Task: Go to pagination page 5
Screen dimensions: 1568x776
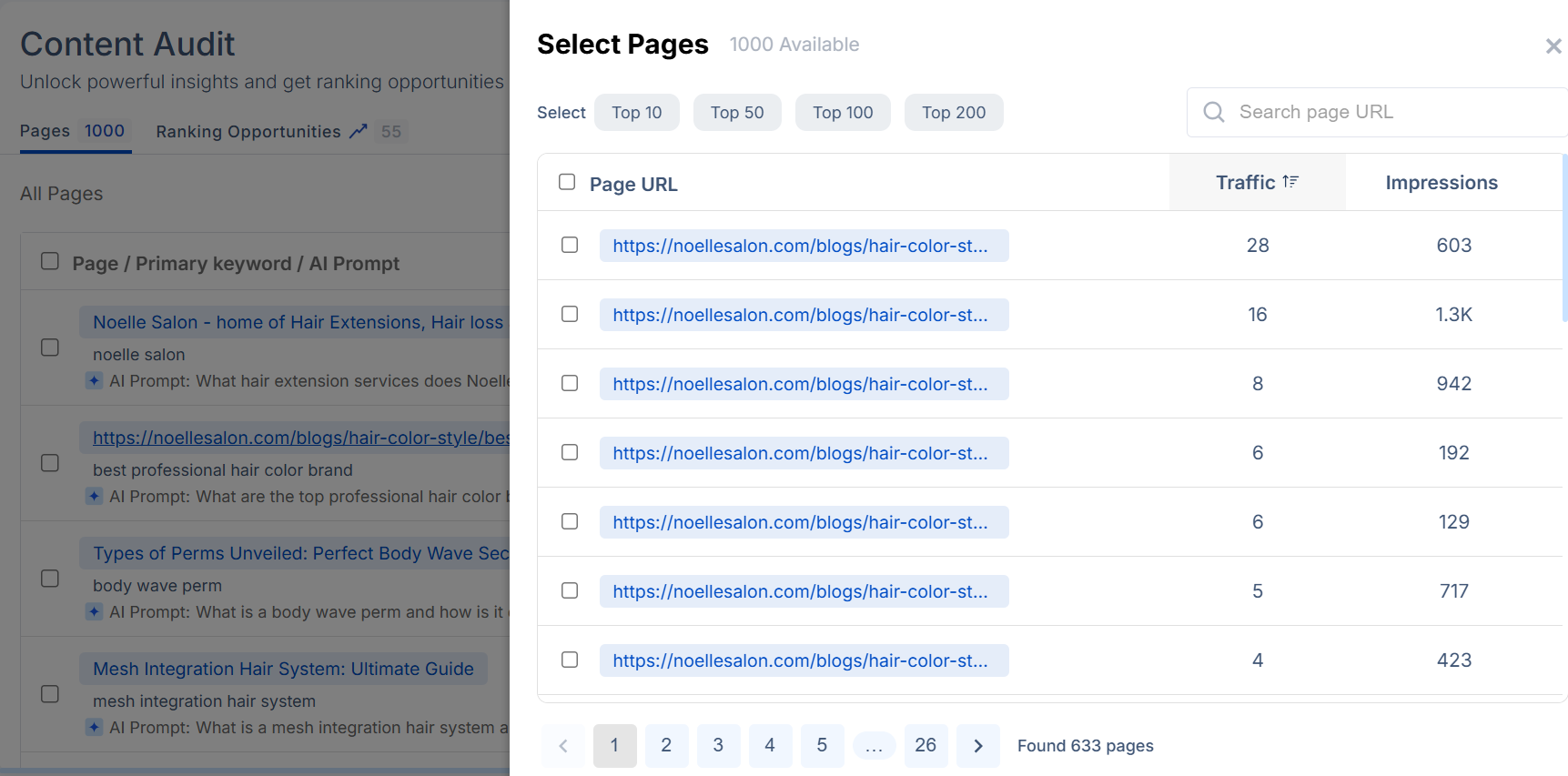Action: tap(823, 746)
